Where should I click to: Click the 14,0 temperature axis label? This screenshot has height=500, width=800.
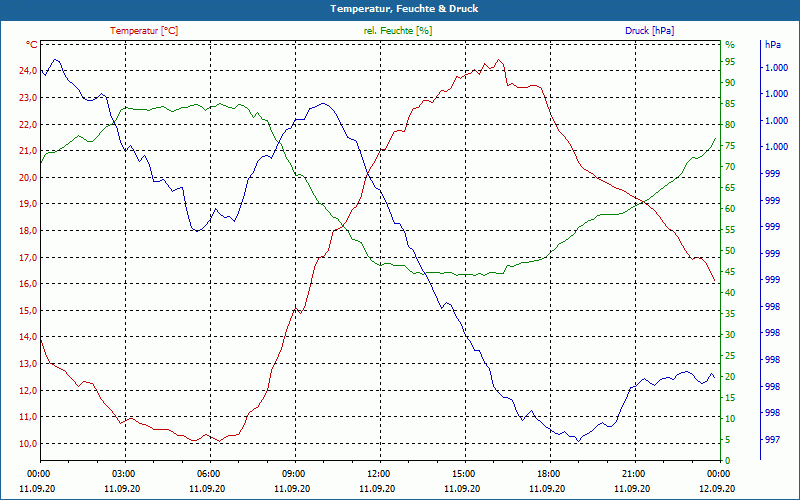click(28, 337)
